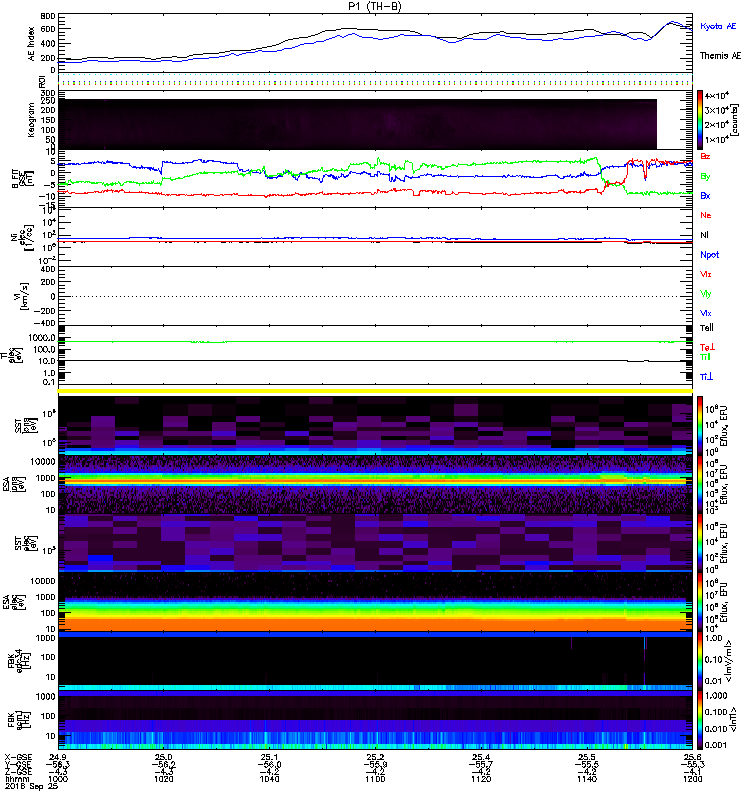Select the black Te parallel legend label
The height and width of the screenshot is (800, 750).
706,328
